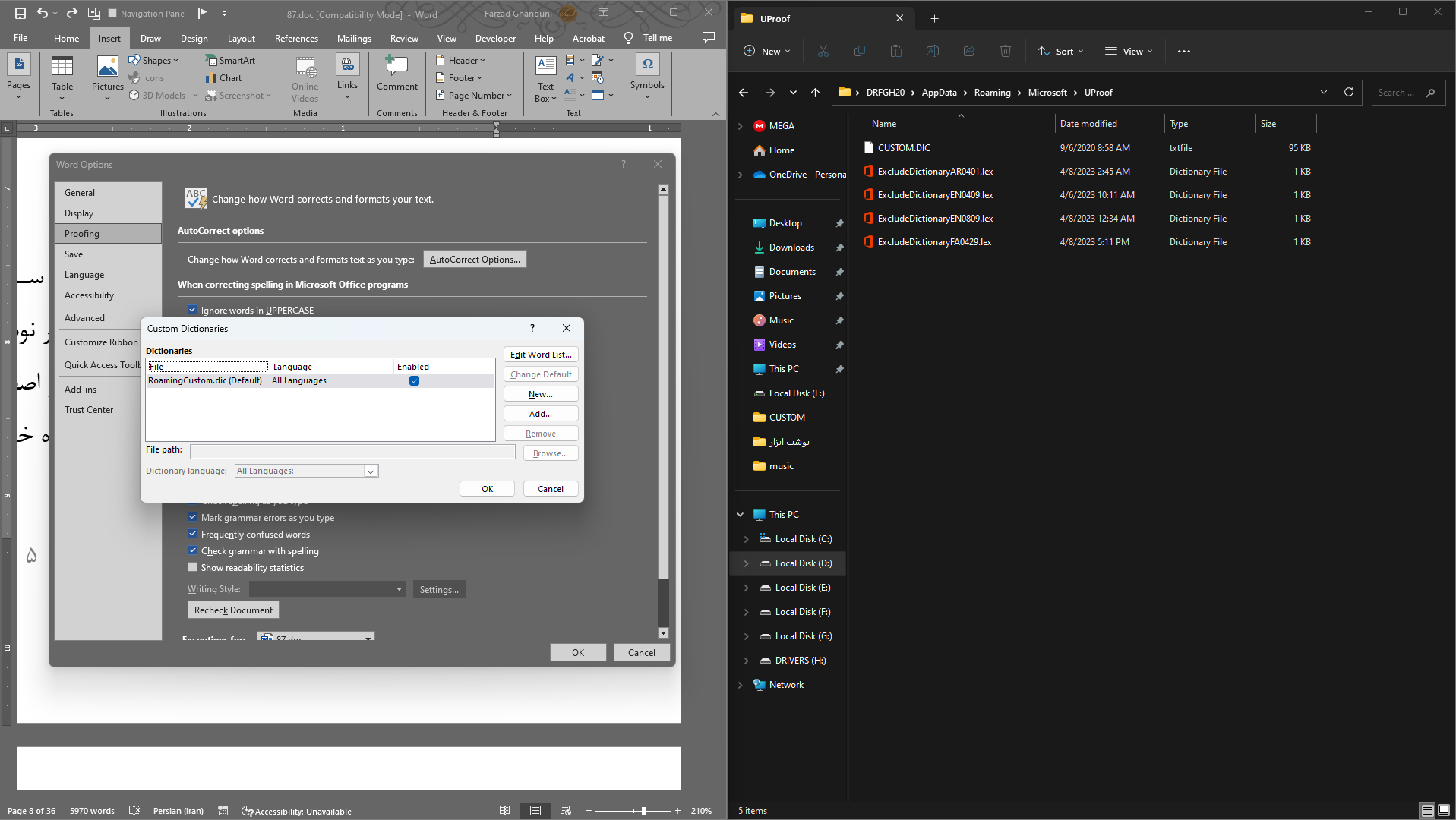Click the Save icon in Word title bar
This screenshot has height=820, width=1456.
click(x=20, y=13)
